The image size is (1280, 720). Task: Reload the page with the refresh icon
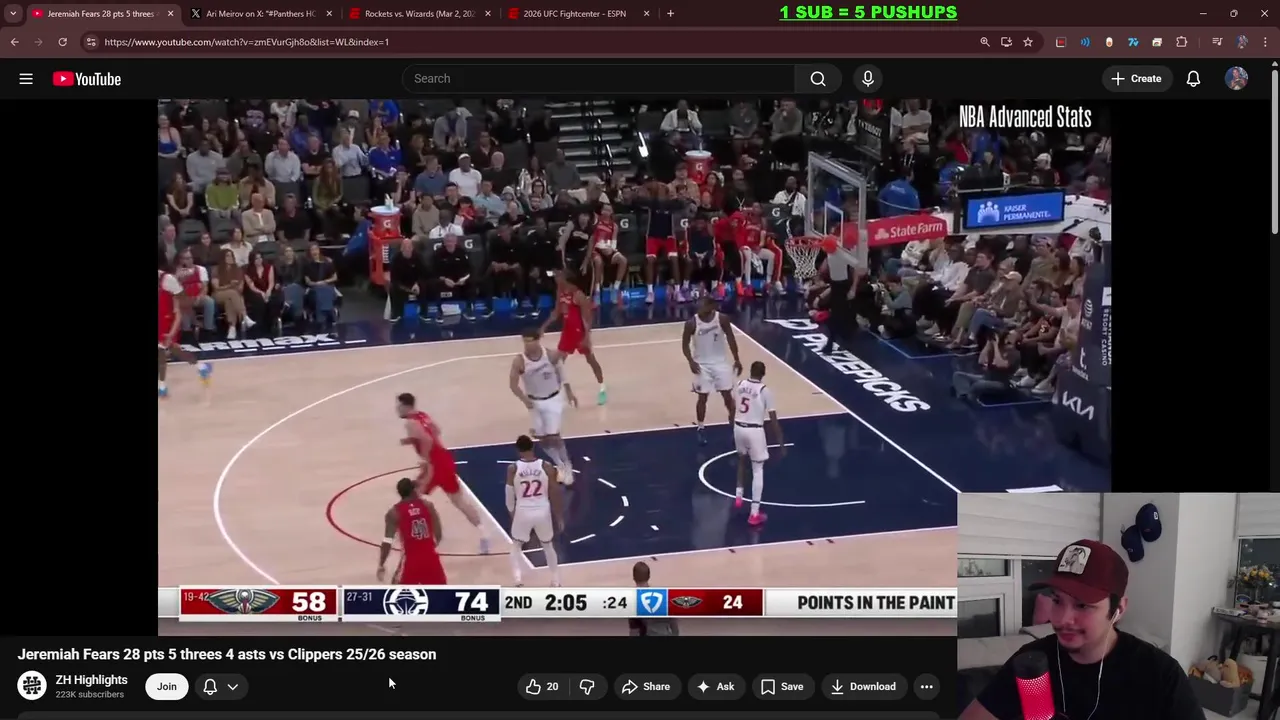(62, 42)
